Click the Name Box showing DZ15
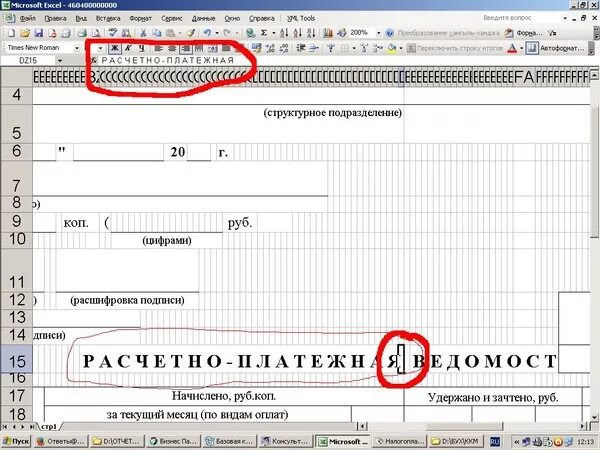 (28, 60)
